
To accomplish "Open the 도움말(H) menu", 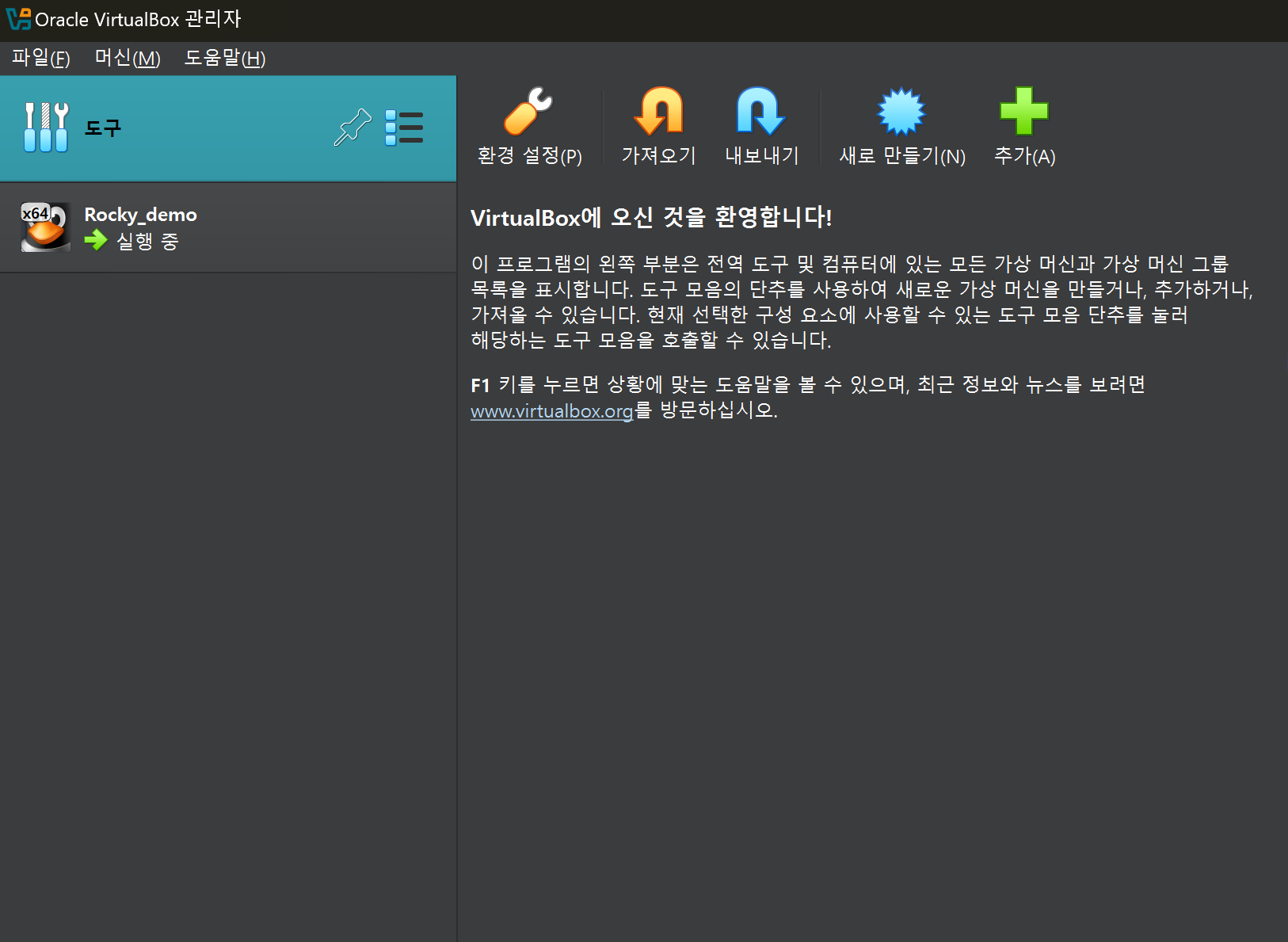I will tap(225, 58).
